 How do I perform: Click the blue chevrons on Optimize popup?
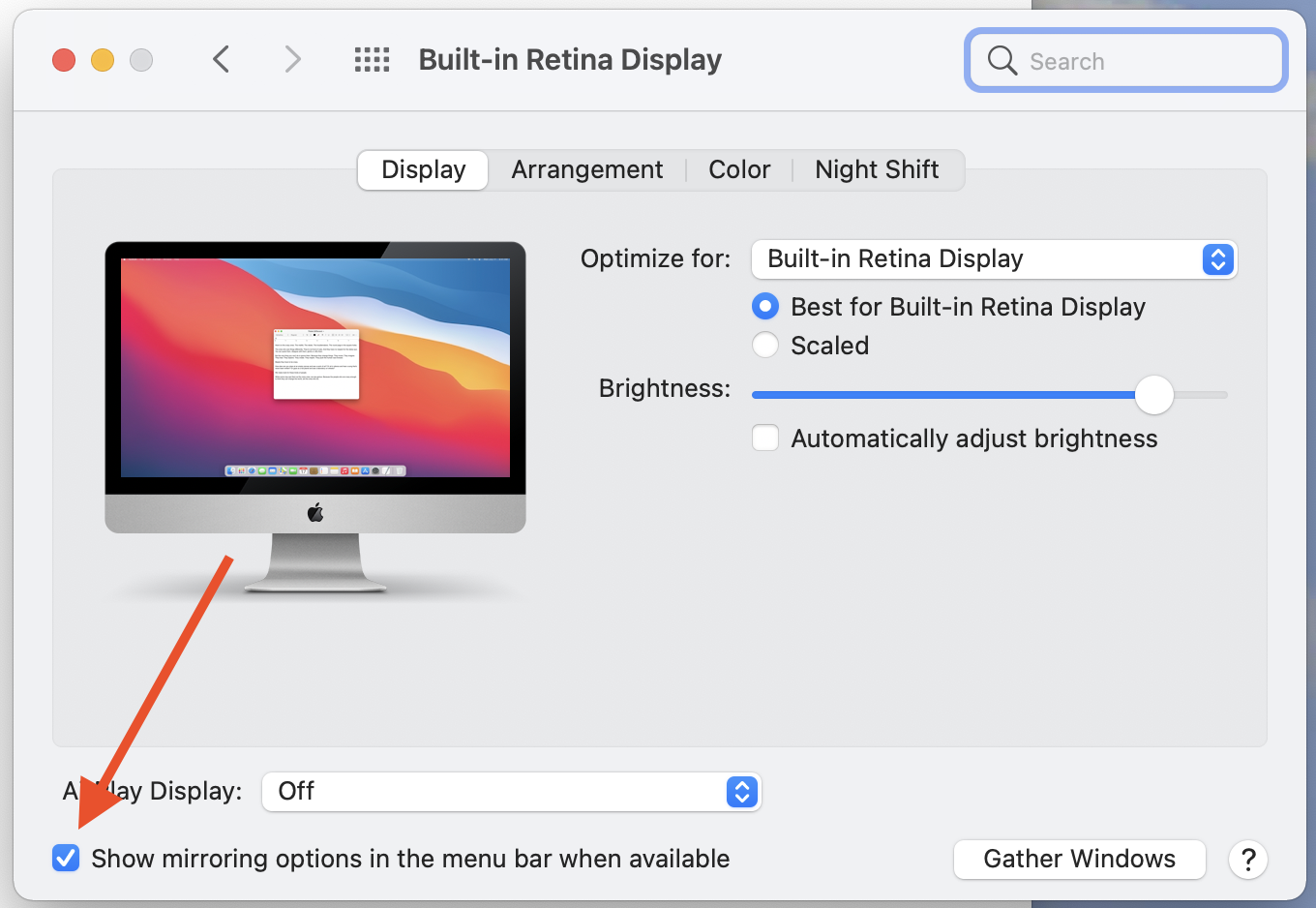1218,259
